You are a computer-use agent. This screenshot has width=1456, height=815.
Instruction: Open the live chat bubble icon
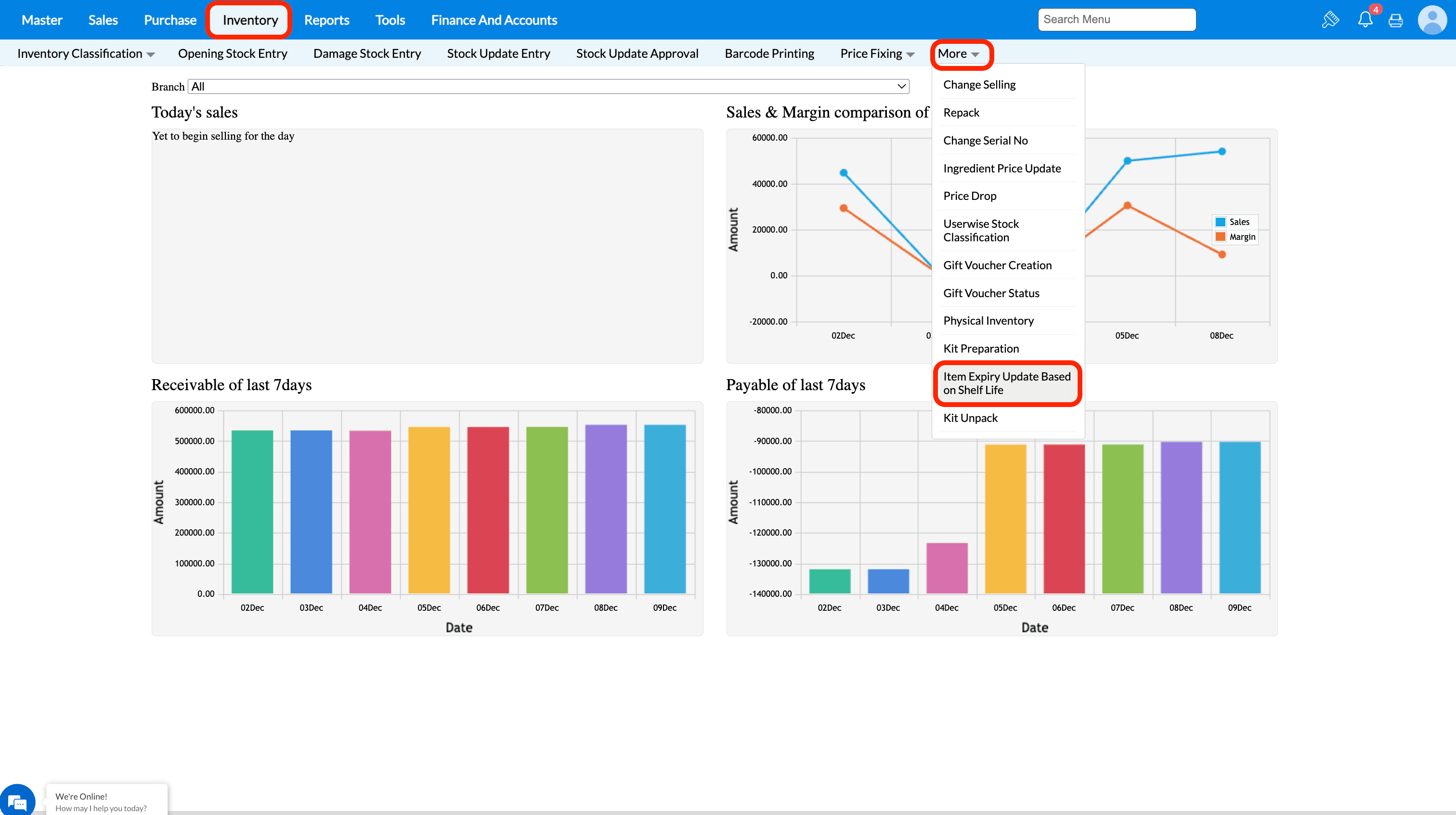tap(17, 801)
